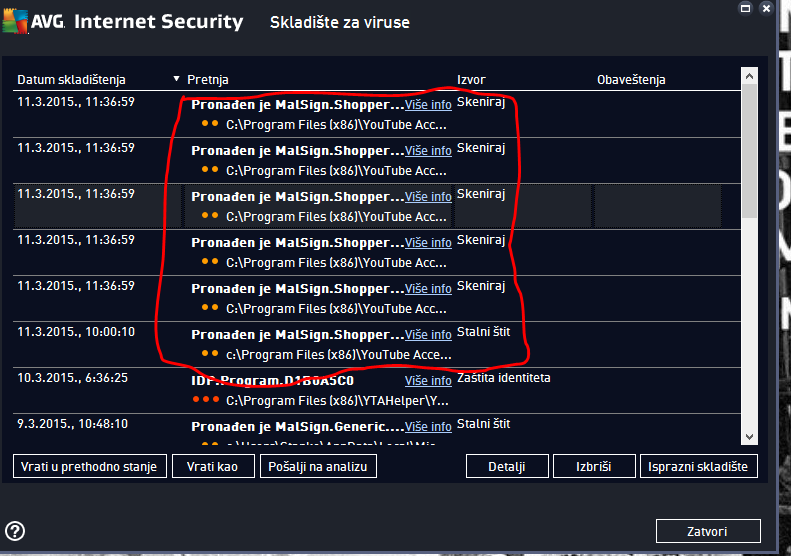Click the 'IDP.Program.D1B0A5C0' threat name
791x556 pixels.
272,380
